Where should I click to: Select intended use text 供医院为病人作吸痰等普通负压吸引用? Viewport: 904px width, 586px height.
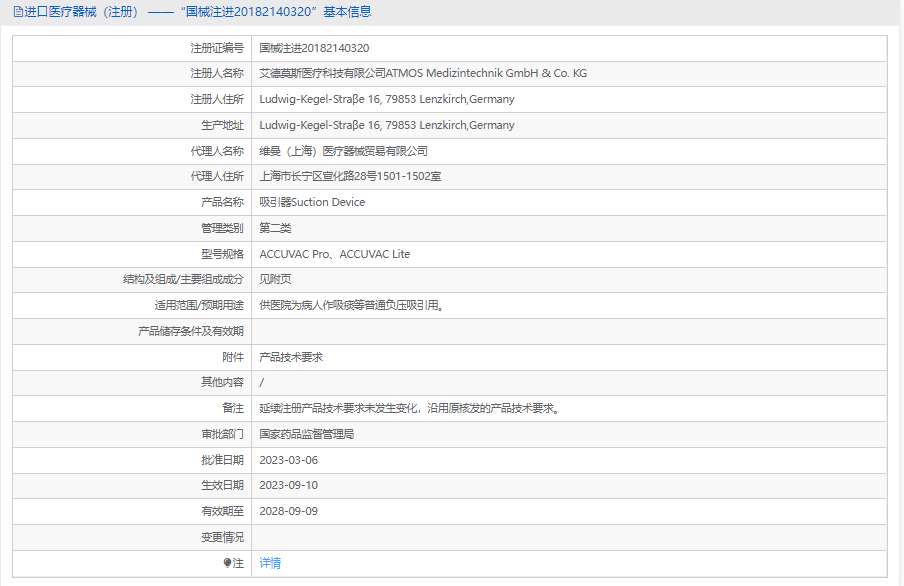tap(349, 305)
